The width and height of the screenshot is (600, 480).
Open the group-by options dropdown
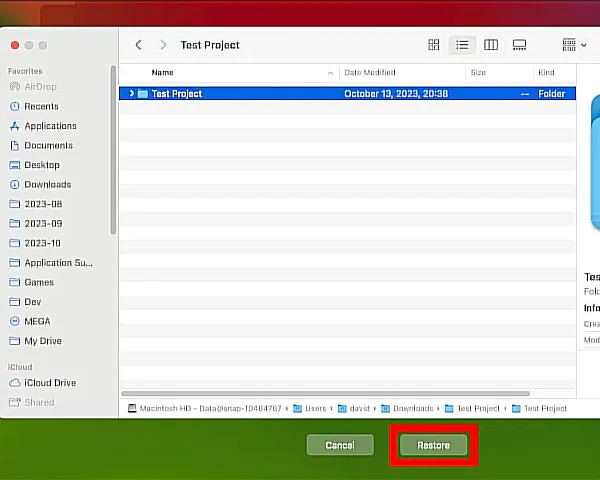pyautogui.click(x=574, y=45)
